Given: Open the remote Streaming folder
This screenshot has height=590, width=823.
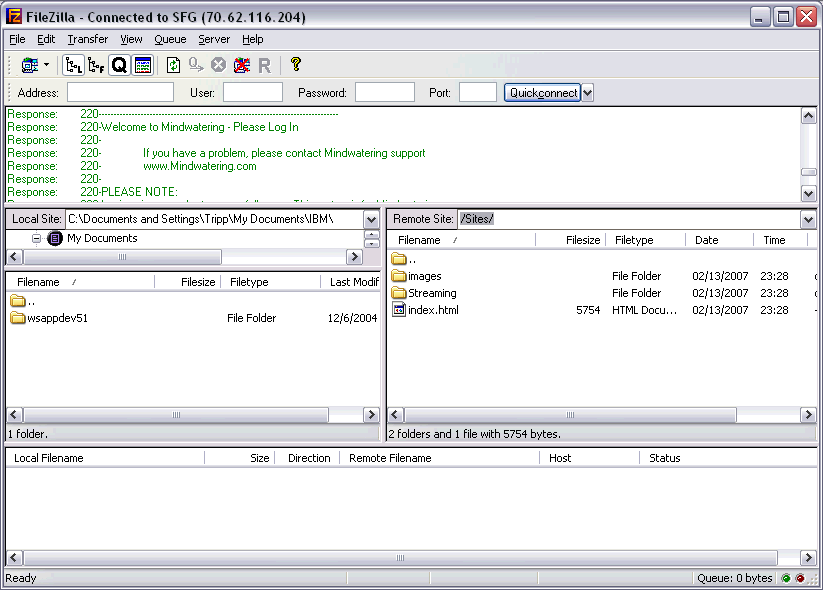Looking at the screenshot, I should click(x=432, y=293).
